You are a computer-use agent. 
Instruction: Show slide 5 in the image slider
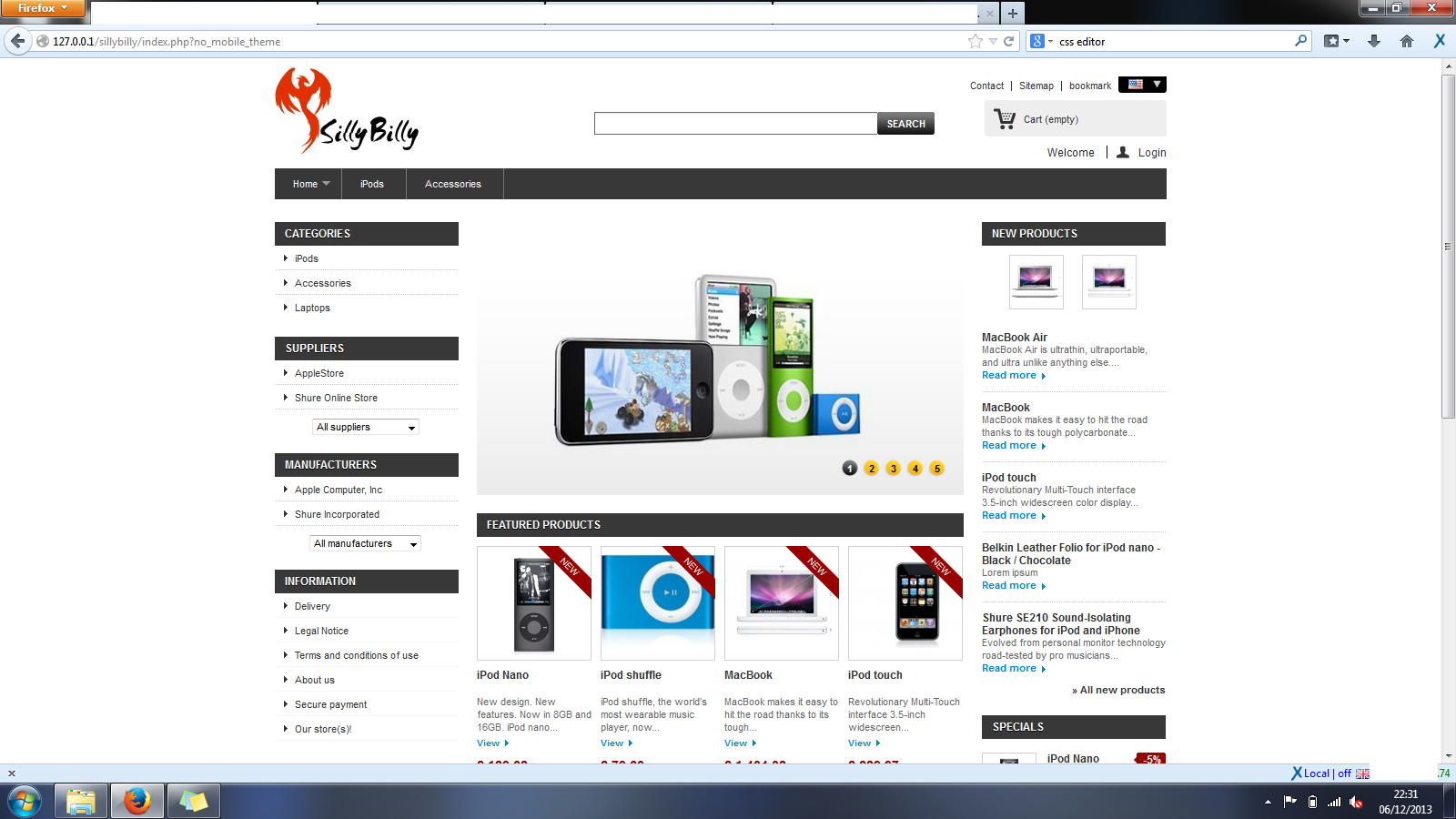937,468
